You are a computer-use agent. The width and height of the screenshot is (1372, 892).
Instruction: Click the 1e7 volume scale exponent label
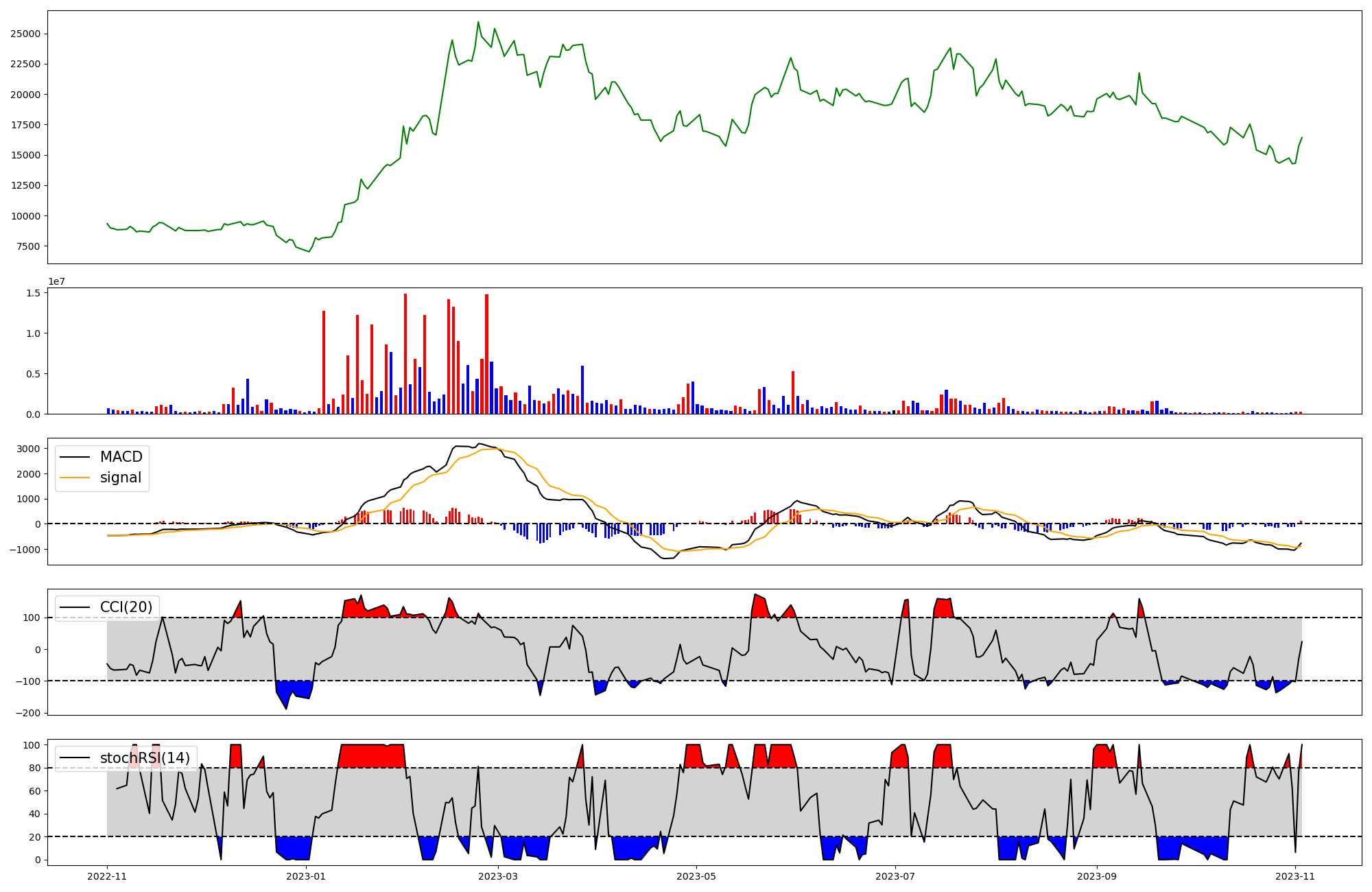coord(56,281)
